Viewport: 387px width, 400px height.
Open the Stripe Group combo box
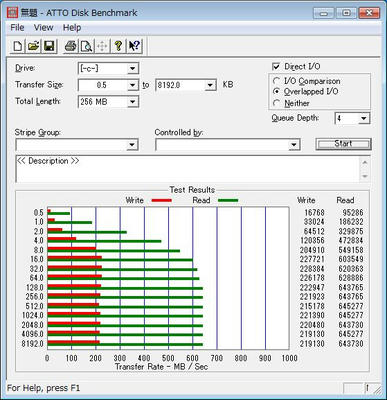(77, 145)
